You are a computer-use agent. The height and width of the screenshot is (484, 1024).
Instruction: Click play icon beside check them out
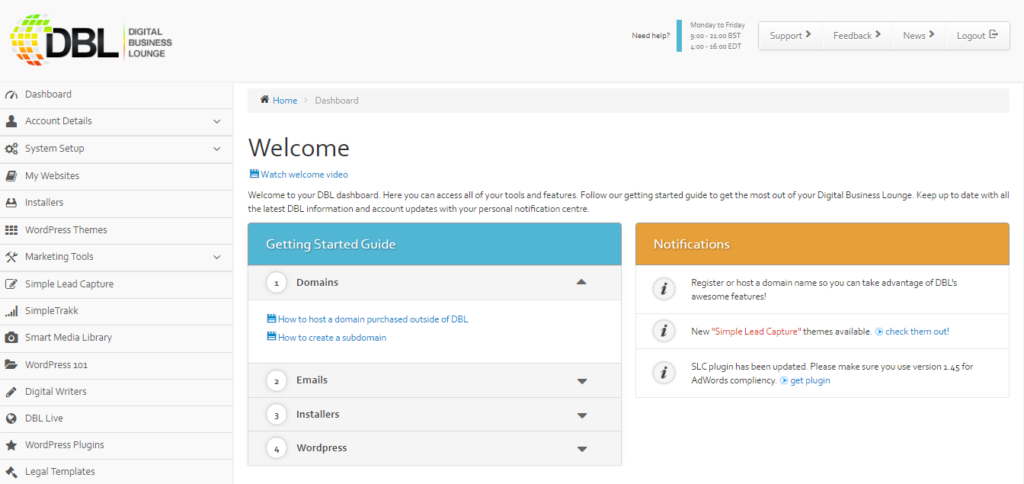point(879,332)
